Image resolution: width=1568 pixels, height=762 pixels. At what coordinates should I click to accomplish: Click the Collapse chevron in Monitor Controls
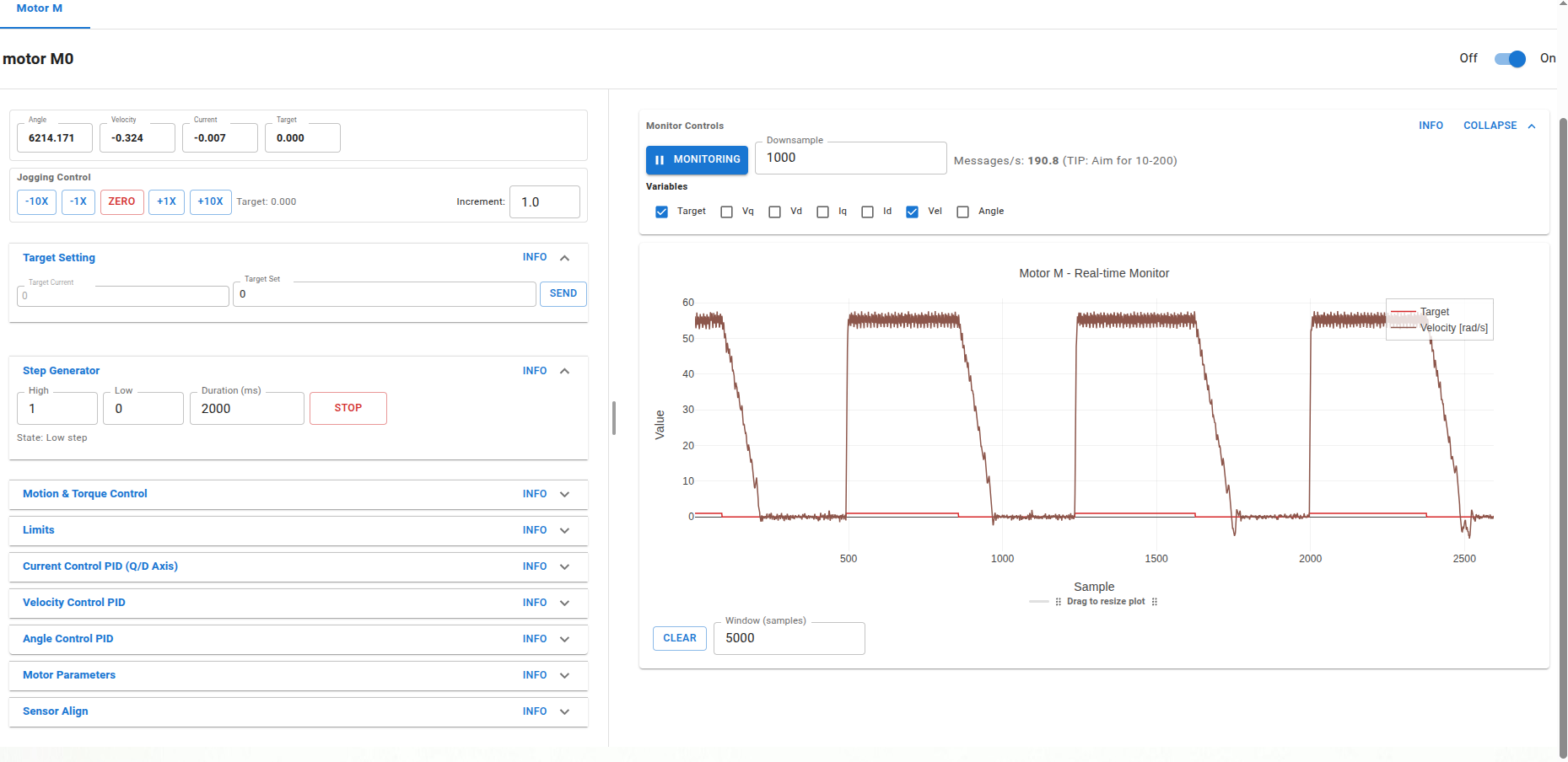tap(1532, 126)
